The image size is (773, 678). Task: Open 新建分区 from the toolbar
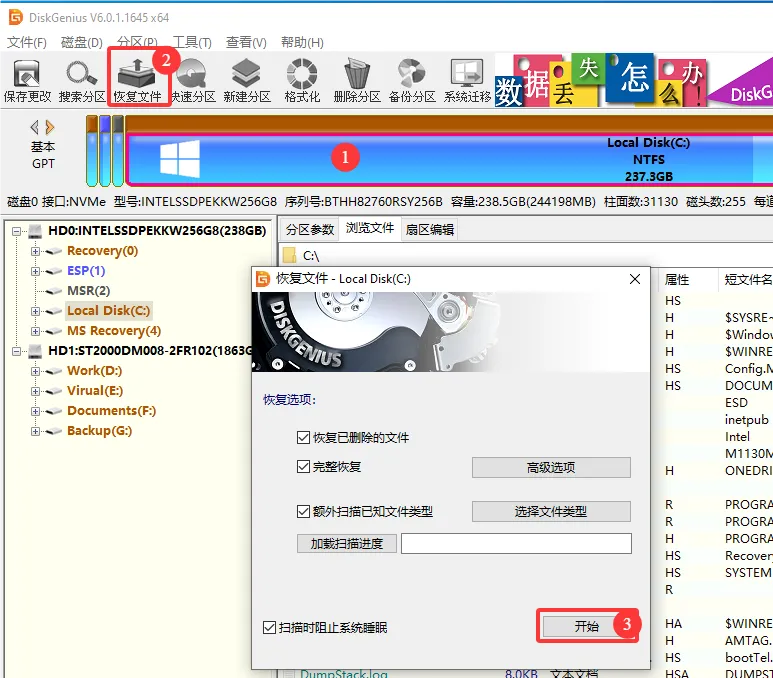pos(247,81)
